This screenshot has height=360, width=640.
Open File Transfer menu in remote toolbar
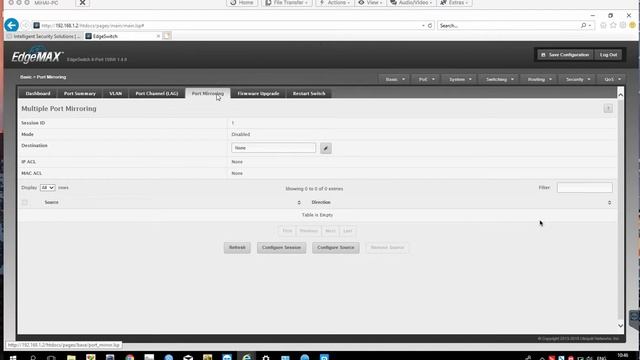(x=287, y=3)
